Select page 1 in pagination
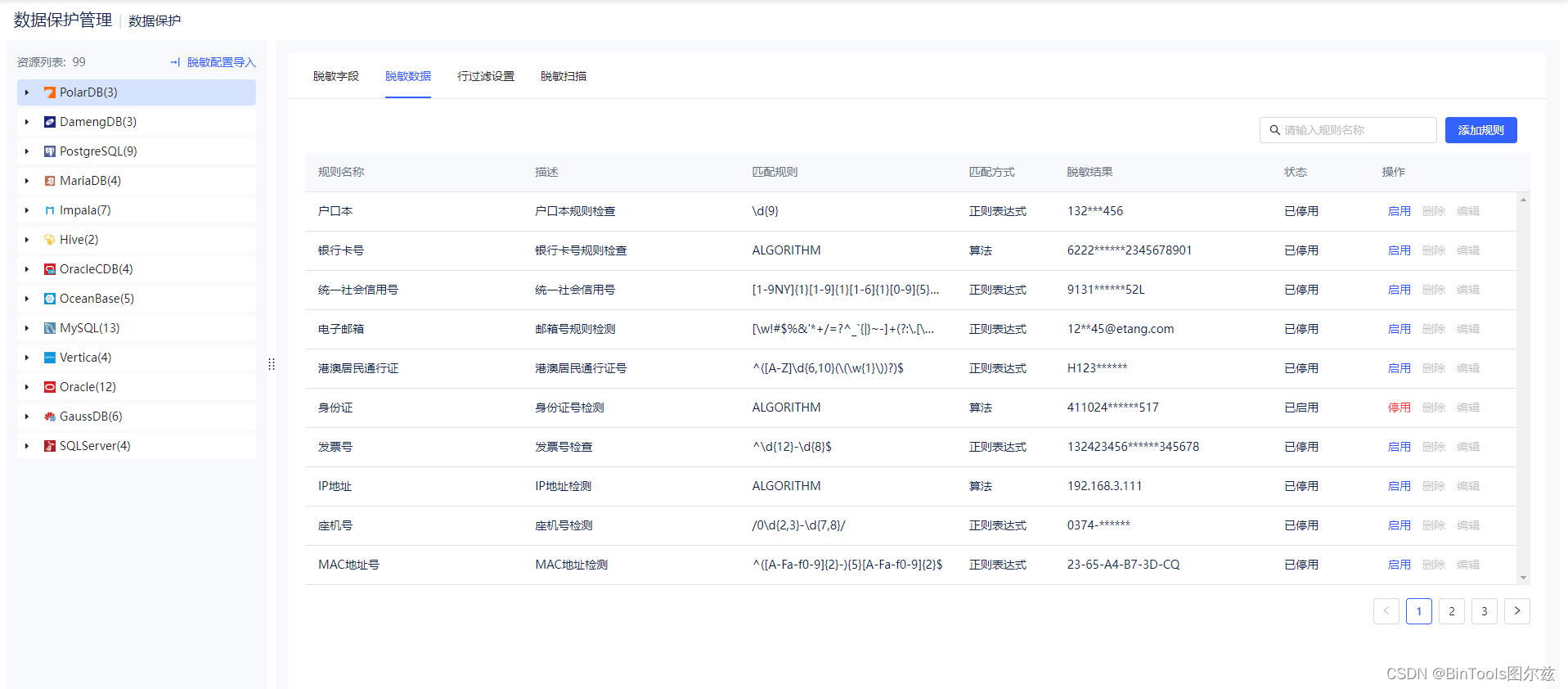 pyautogui.click(x=1419, y=611)
